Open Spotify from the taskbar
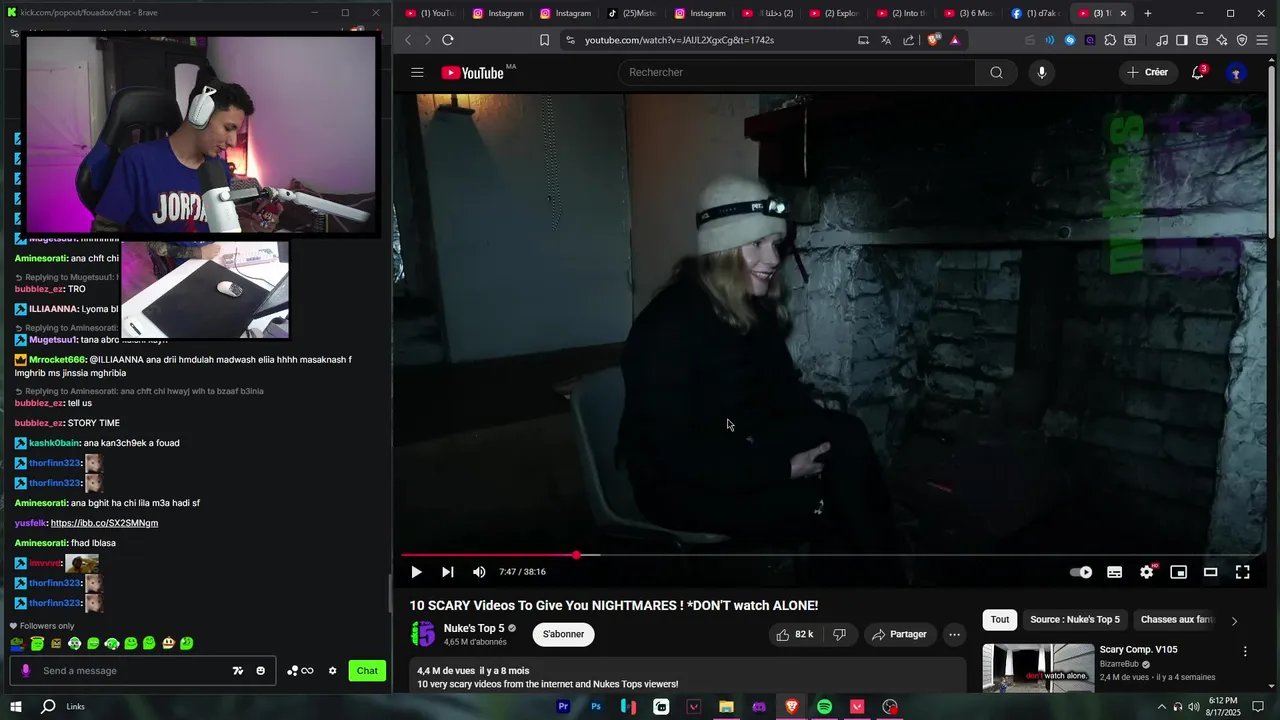The height and width of the screenshot is (720, 1280). (x=824, y=707)
